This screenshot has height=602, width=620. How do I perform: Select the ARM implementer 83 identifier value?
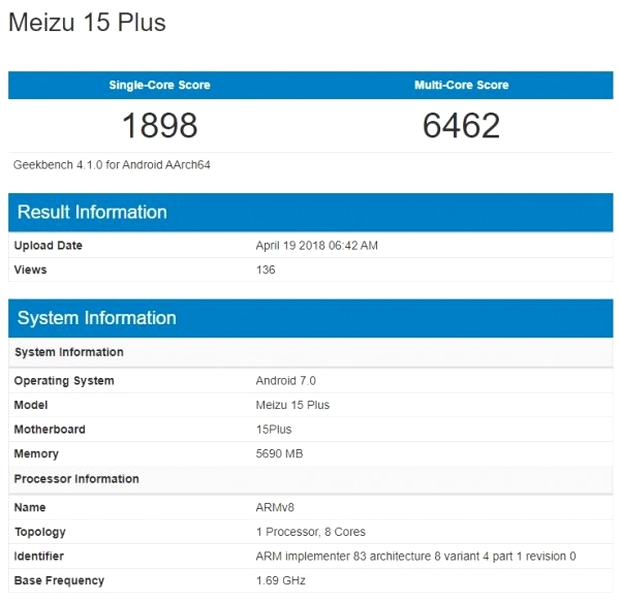[416, 557]
